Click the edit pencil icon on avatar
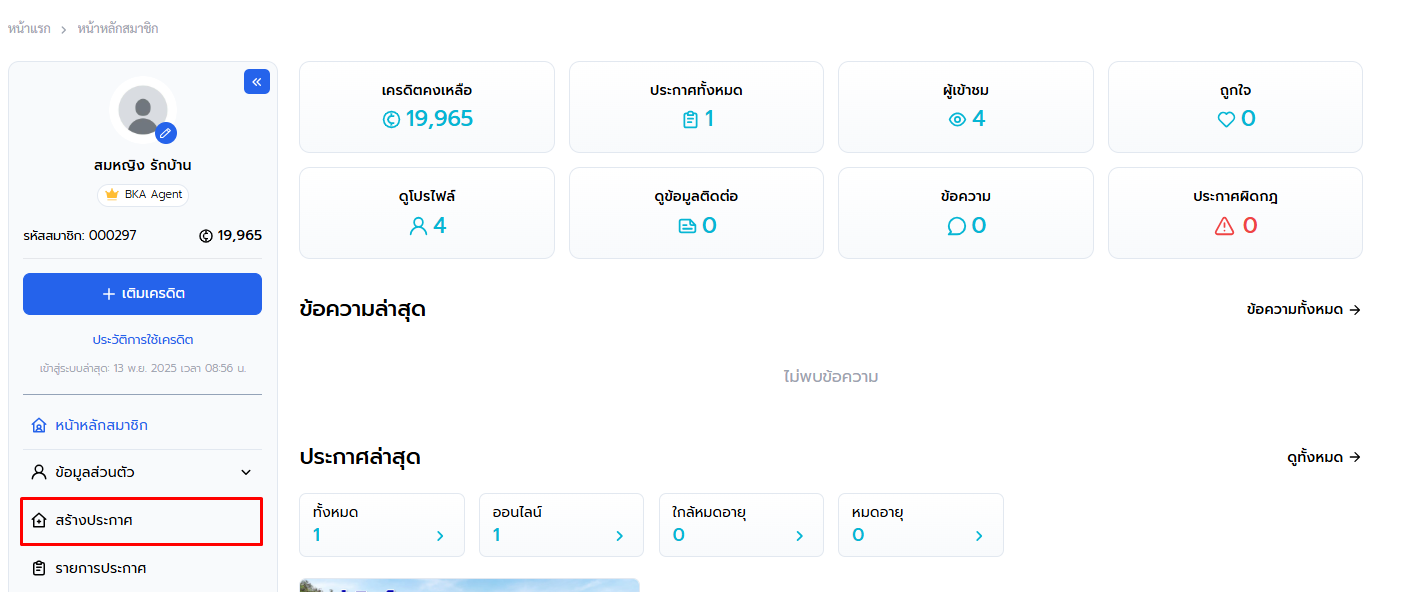 point(166,132)
